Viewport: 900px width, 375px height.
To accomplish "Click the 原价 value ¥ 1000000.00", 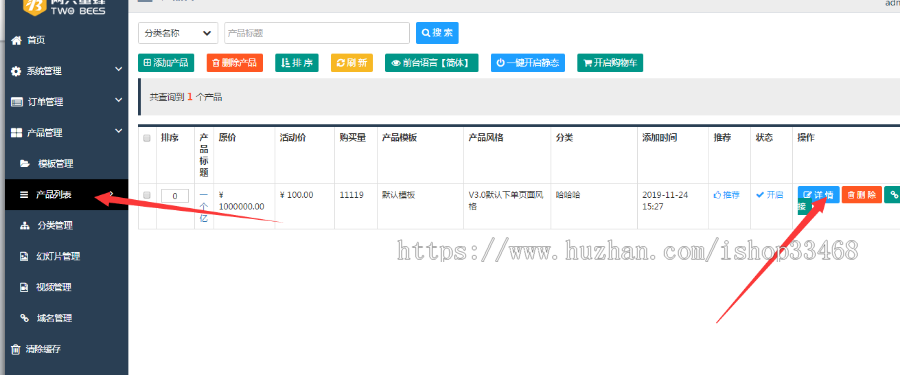I will [x=242, y=201].
